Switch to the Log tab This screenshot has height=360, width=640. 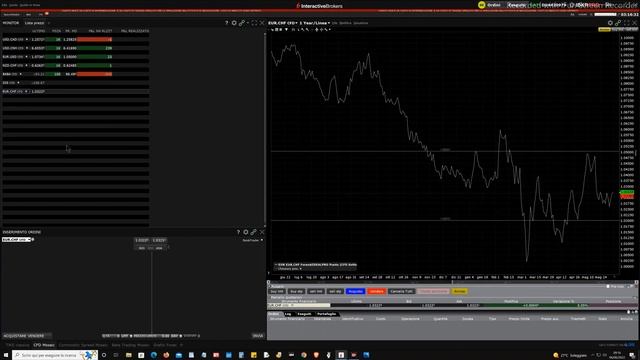[x=288, y=314]
